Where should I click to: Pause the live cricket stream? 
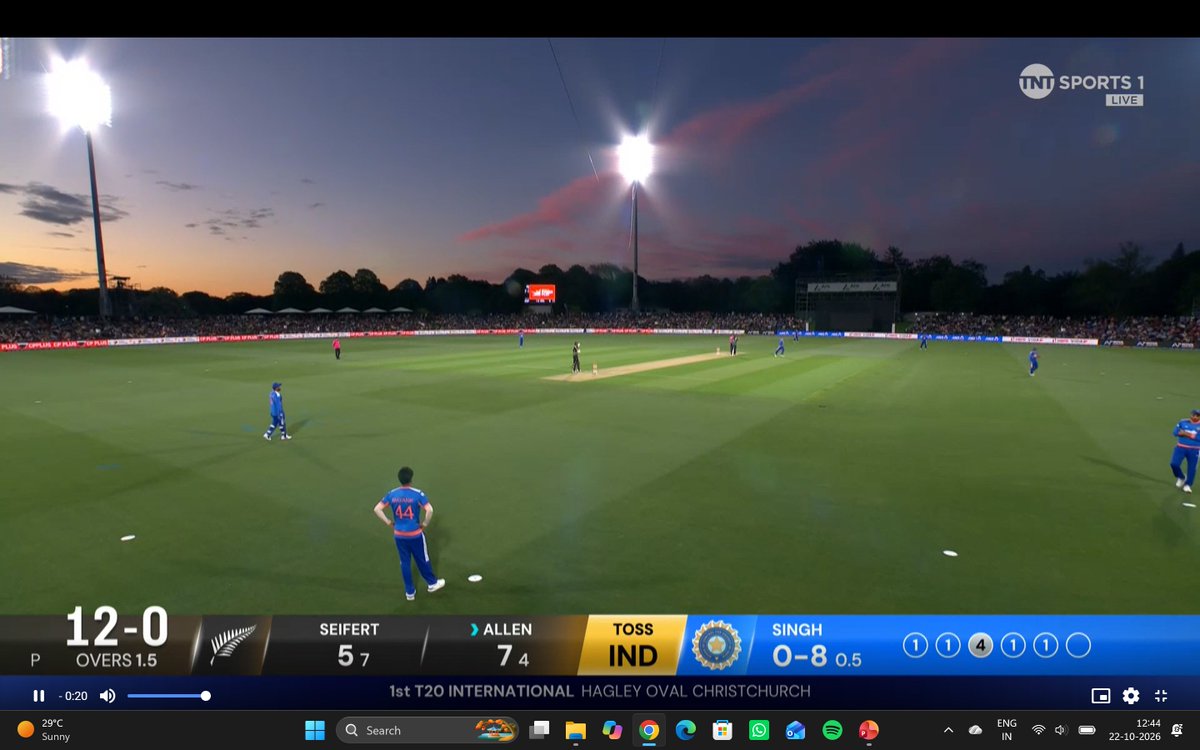39,696
